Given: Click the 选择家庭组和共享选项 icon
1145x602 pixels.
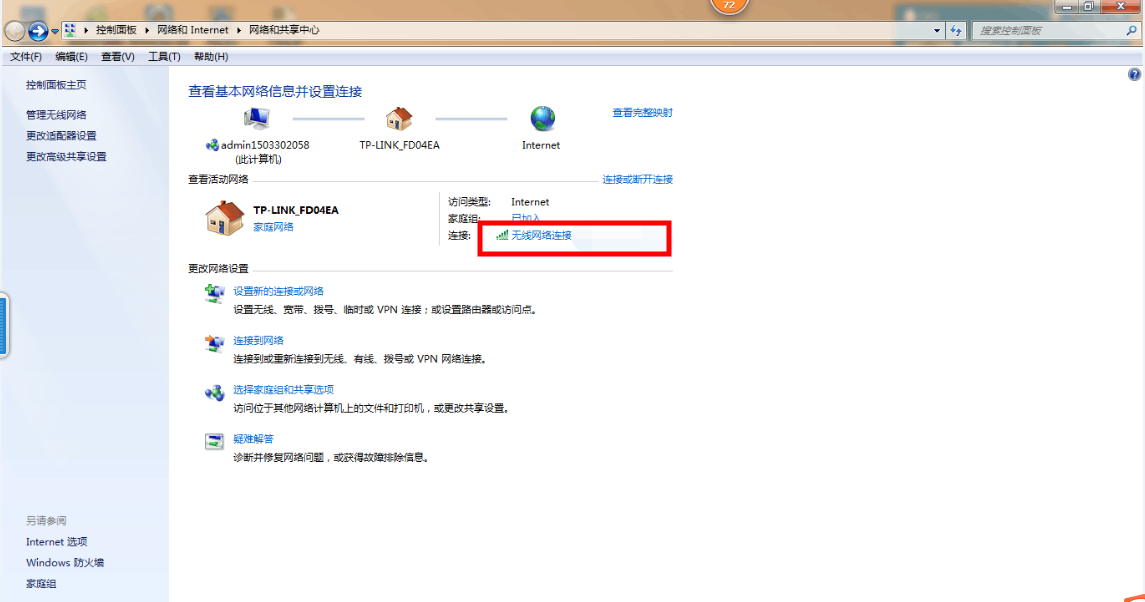Looking at the screenshot, I should 214,392.
